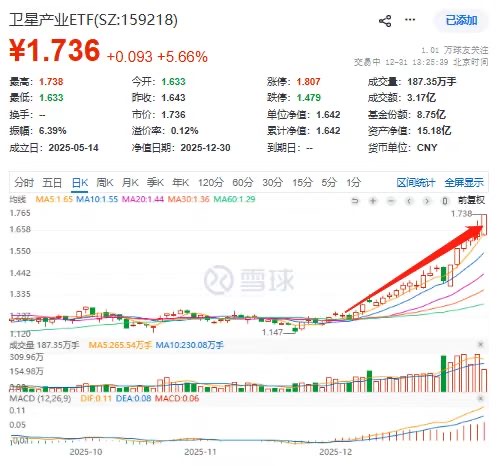Screen dimensions: 500x466
Task: Select the 5分 interval tab
Action: pos(329,182)
